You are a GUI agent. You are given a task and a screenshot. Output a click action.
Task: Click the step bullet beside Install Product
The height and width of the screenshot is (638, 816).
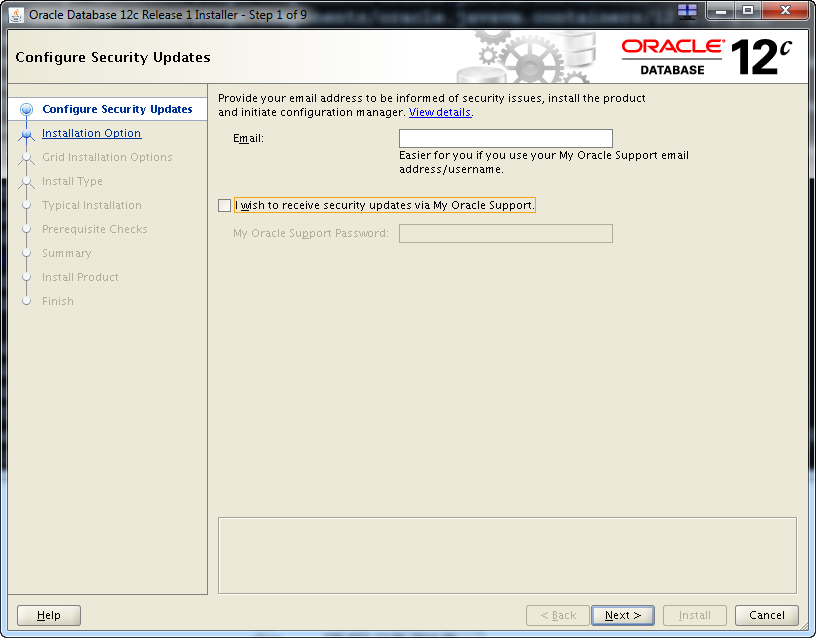26,277
